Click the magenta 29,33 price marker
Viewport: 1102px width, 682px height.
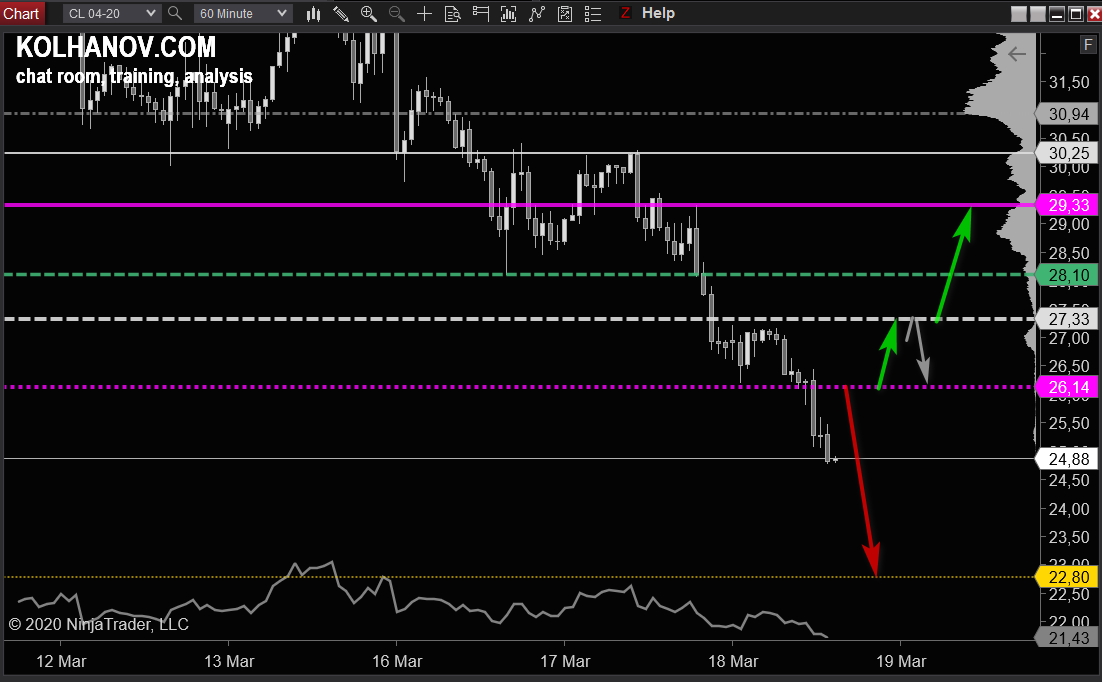coord(1067,205)
